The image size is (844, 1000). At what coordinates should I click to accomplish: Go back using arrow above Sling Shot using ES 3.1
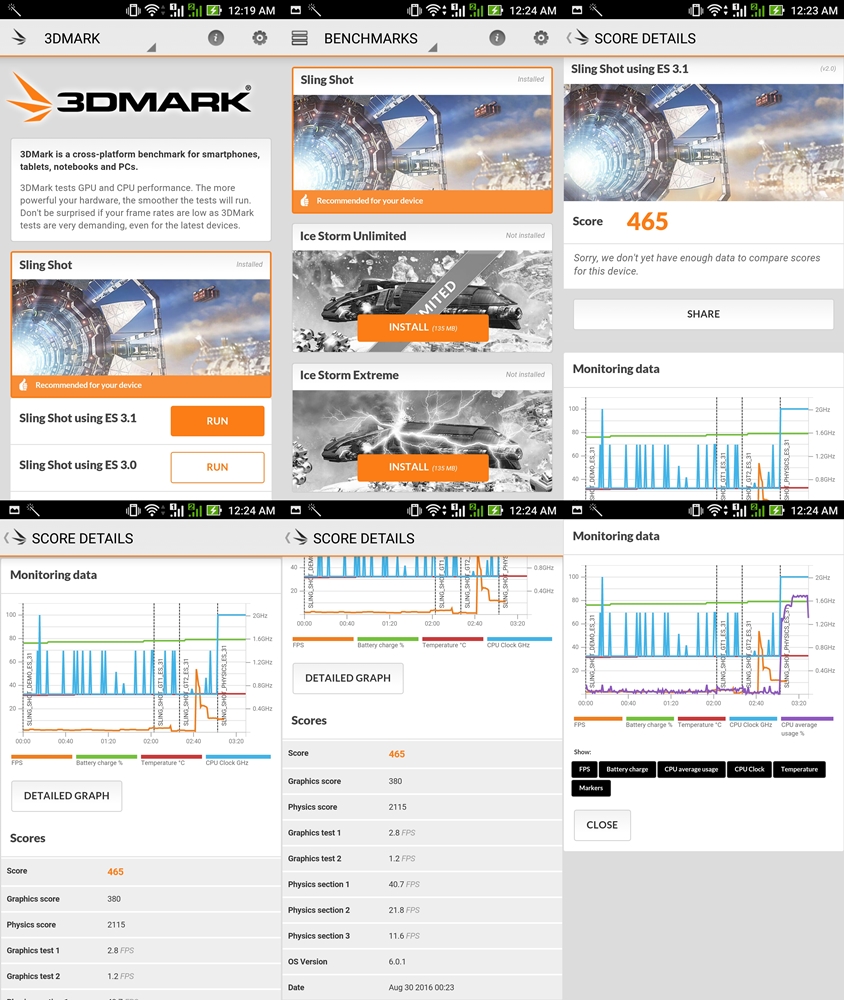(x=579, y=38)
